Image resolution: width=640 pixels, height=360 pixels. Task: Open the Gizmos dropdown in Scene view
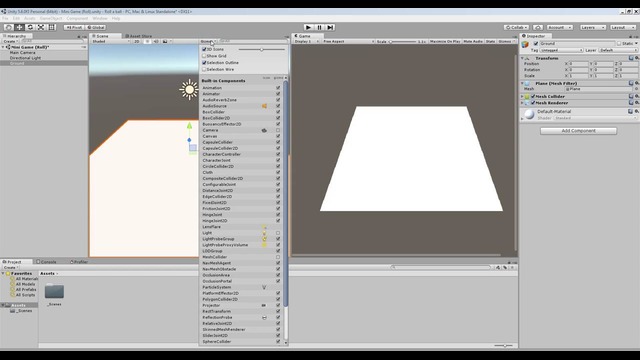coord(207,42)
